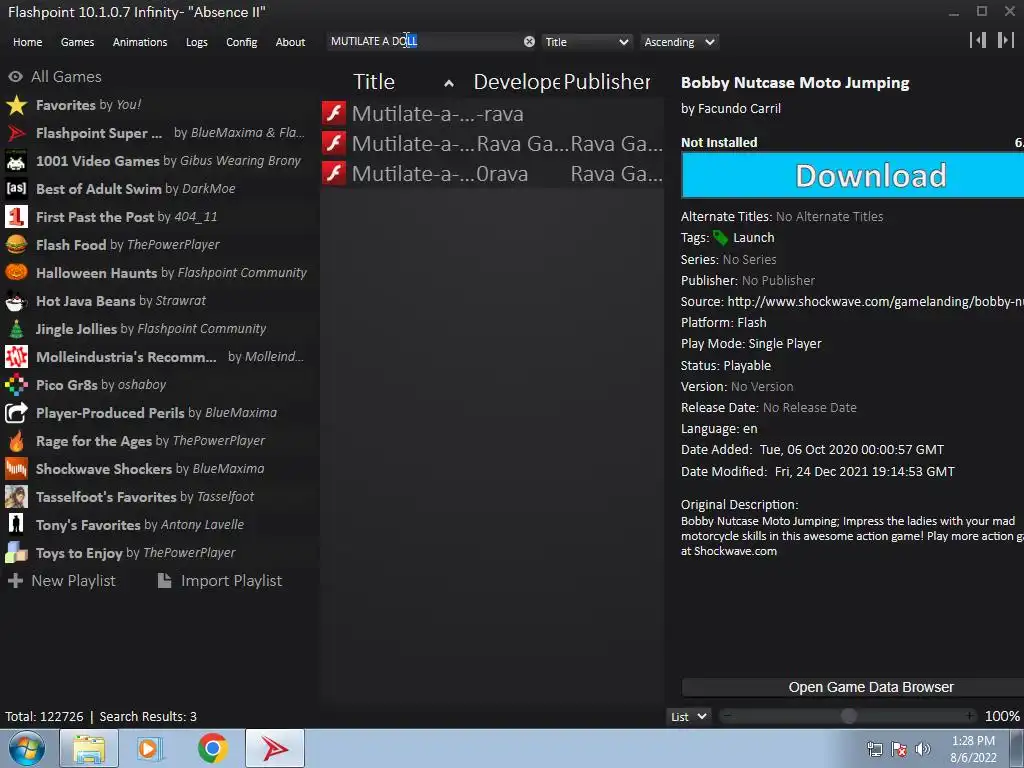Open the List layout dropdown
Viewport: 1024px width, 768px height.
coord(688,716)
